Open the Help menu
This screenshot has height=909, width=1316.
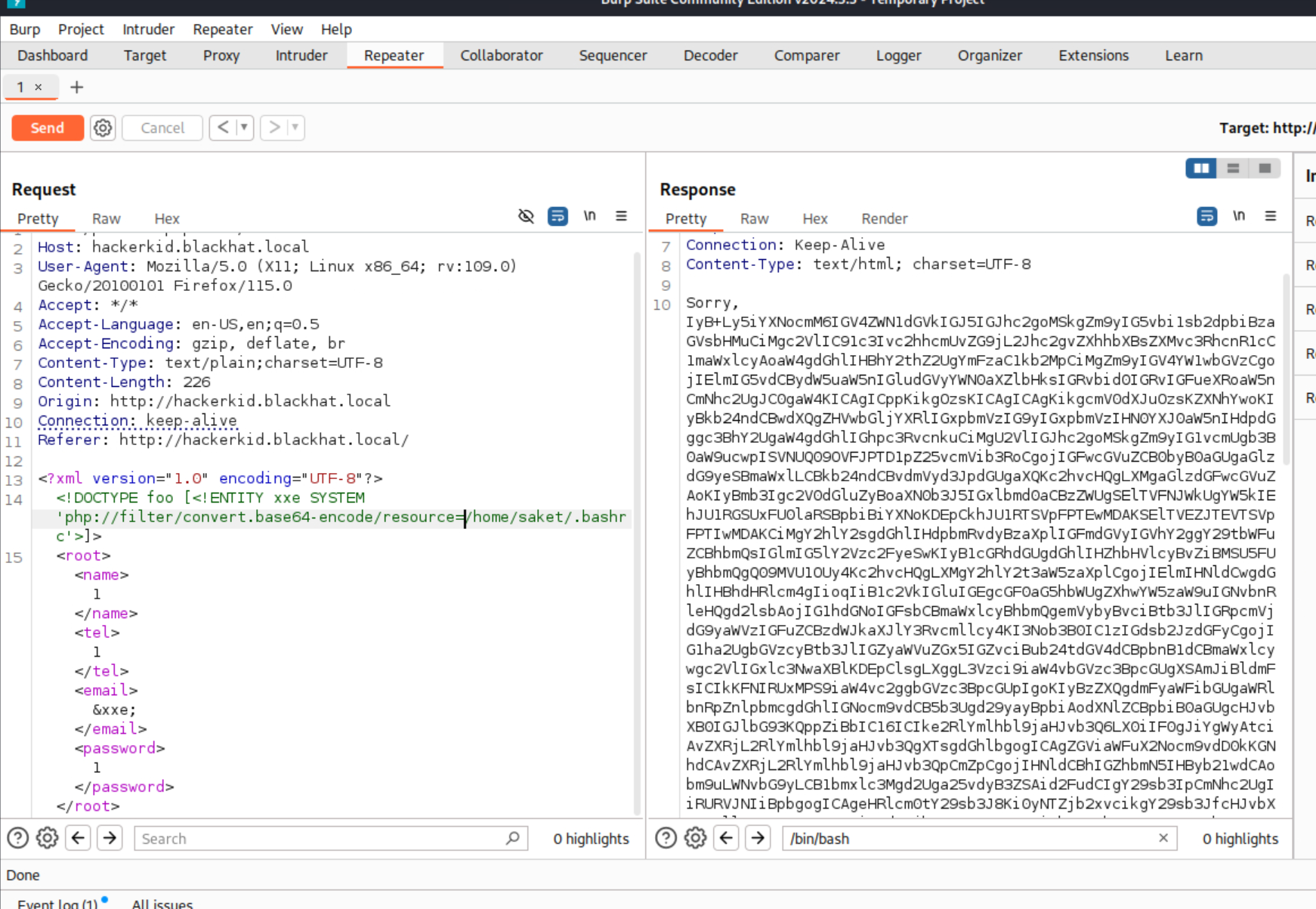336,29
